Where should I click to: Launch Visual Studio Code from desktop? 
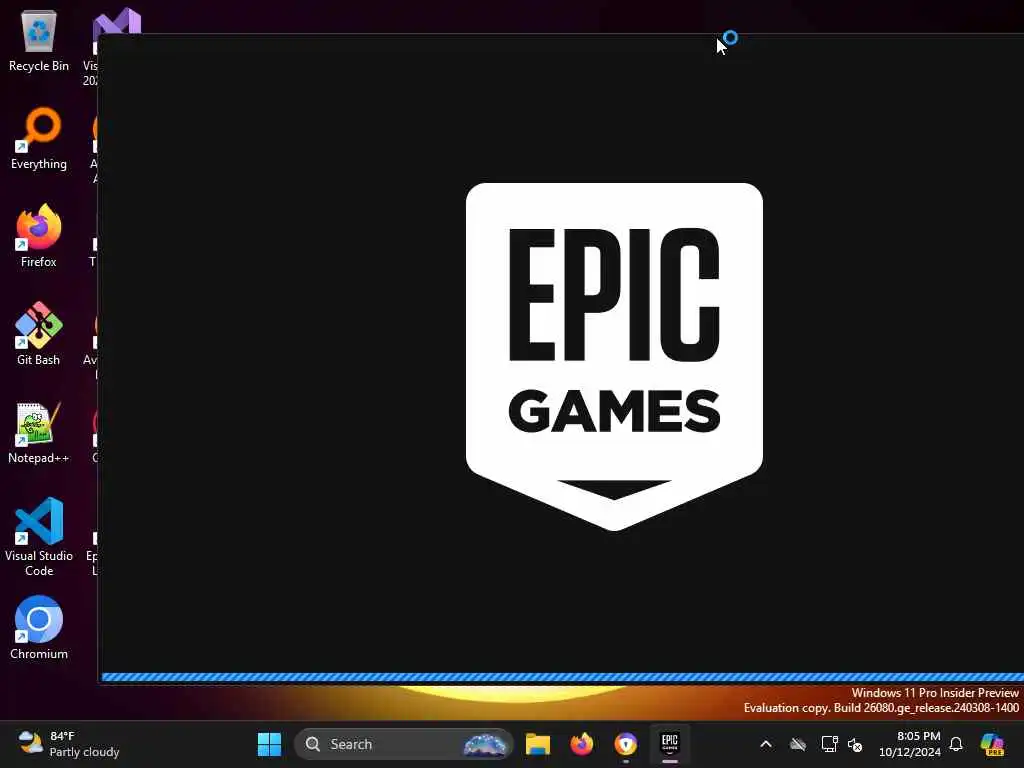tap(39, 537)
